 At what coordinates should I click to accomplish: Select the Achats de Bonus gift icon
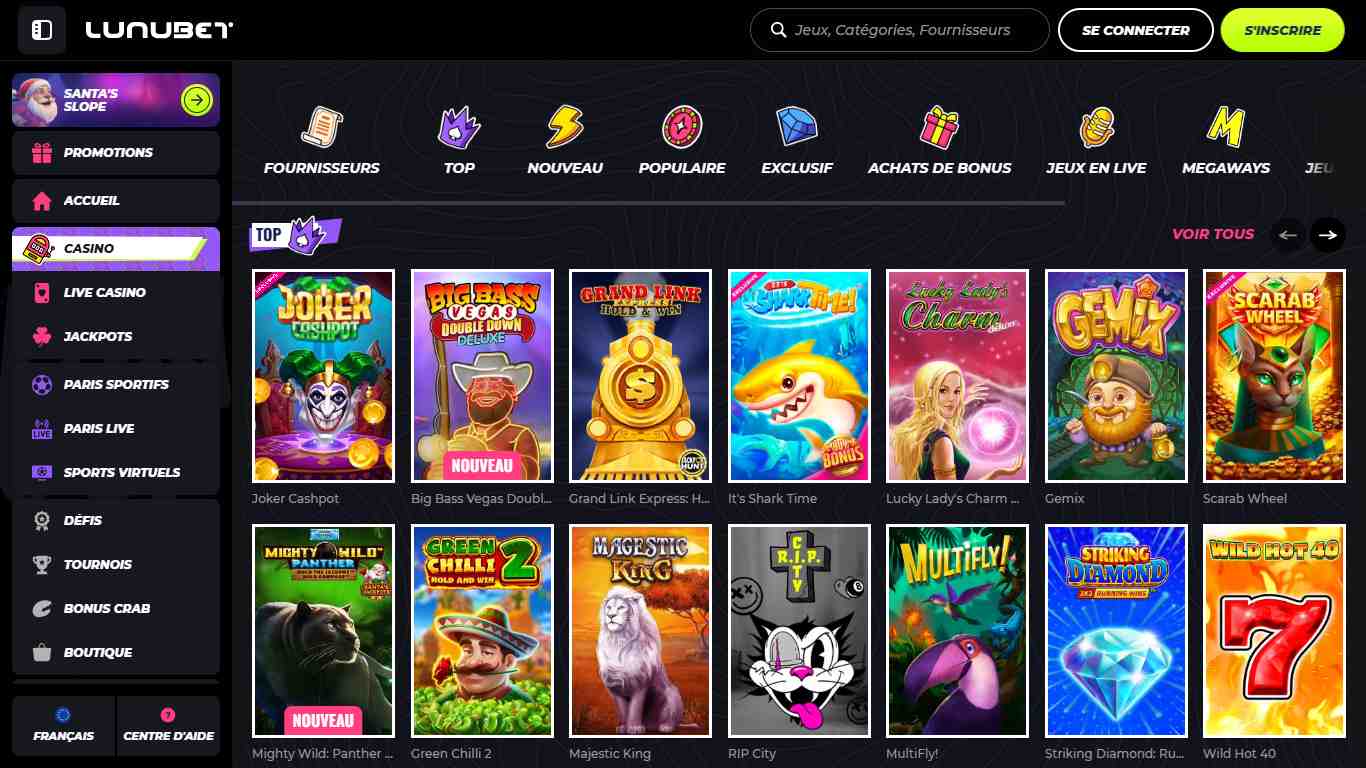point(940,127)
